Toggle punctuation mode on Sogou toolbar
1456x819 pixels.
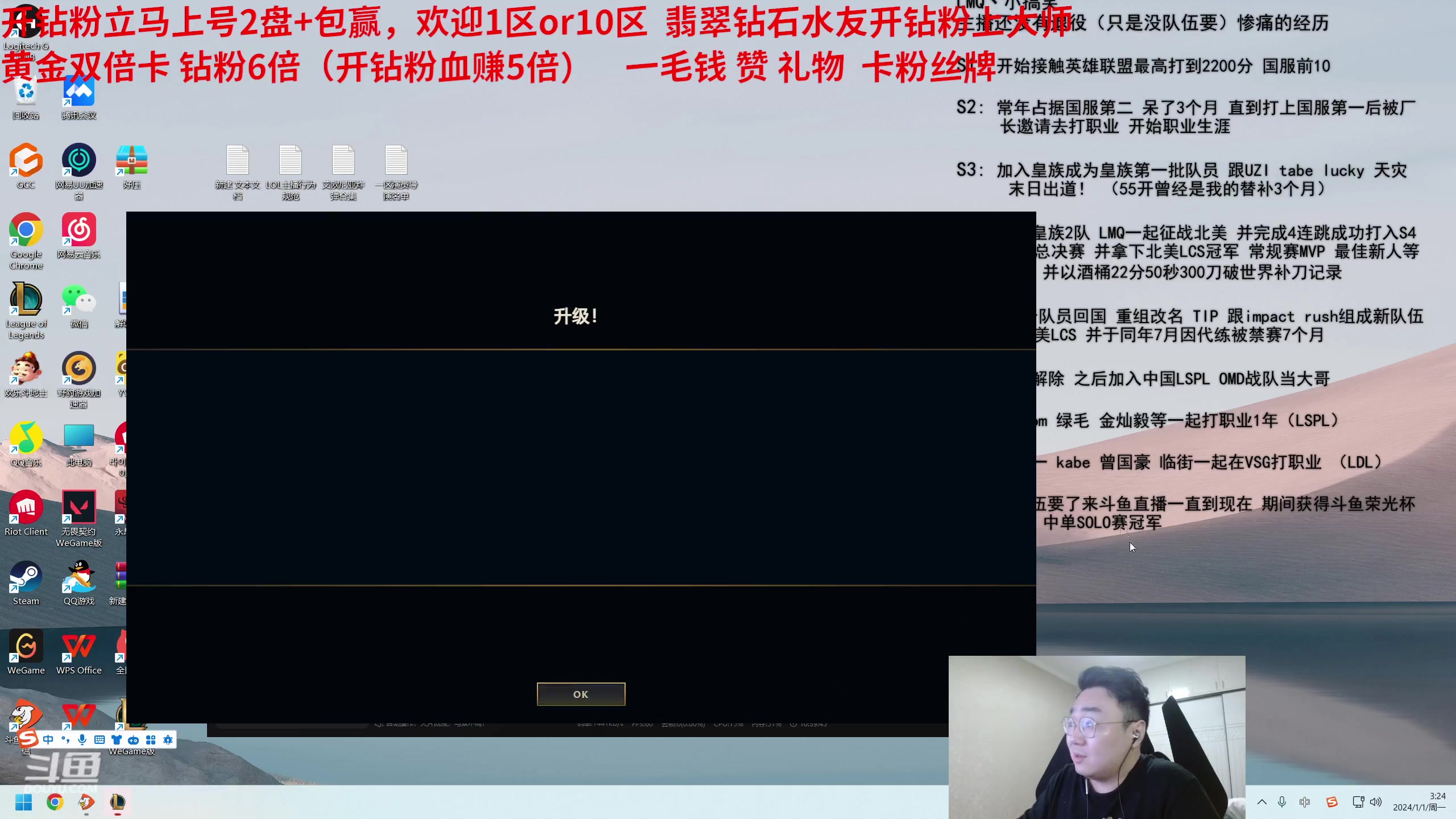[65, 740]
